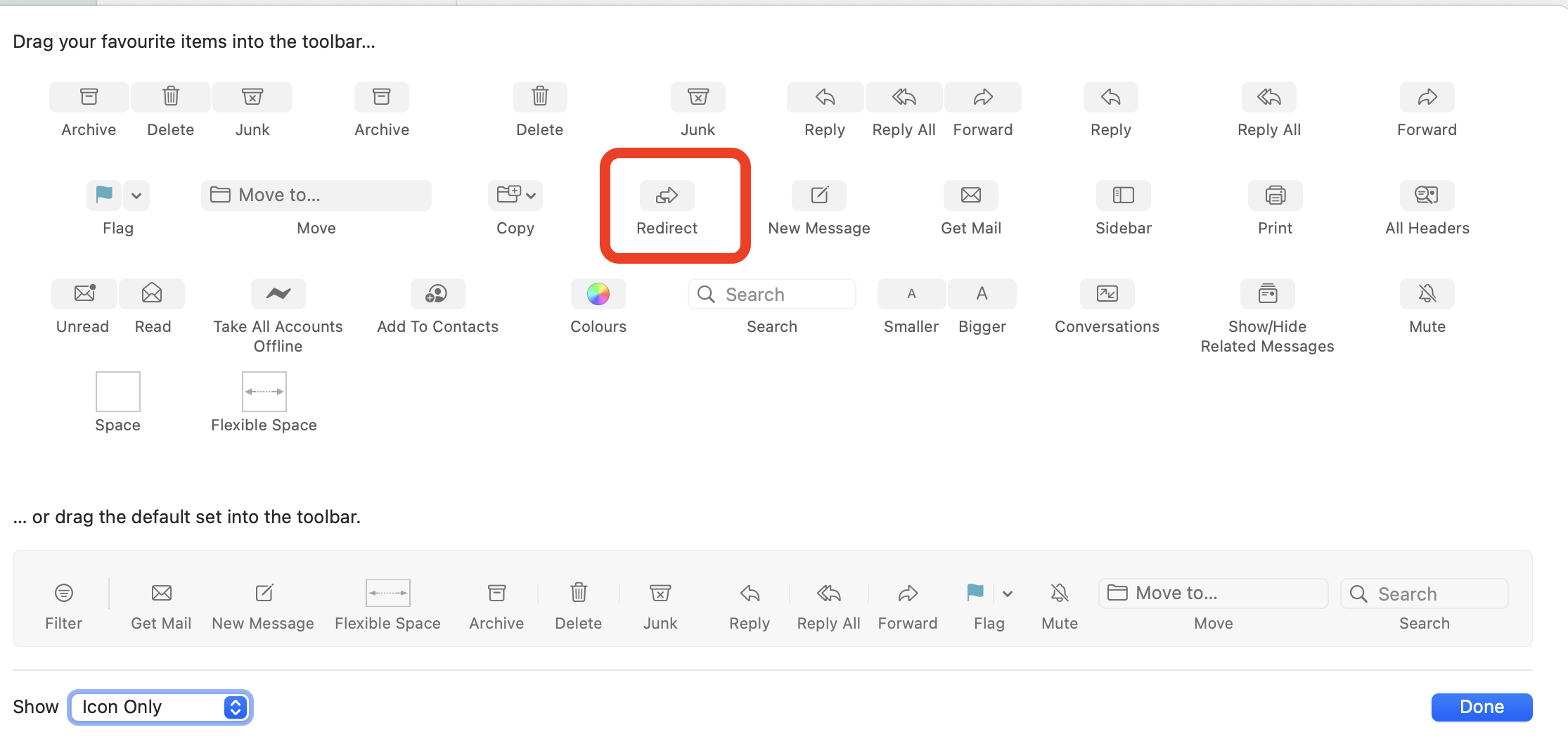Viewport: 1568px width, 744px height.
Task: Select the standalone Archive icon in favourites
Action: pos(382,97)
